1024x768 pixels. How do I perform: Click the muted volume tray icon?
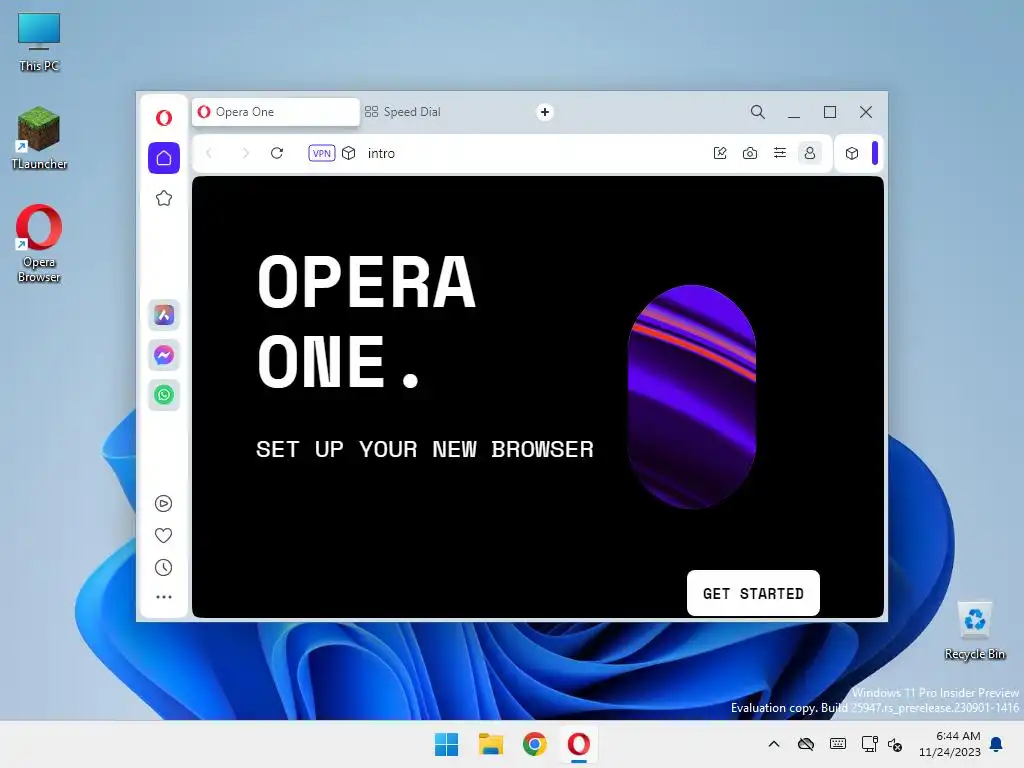coord(895,744)
